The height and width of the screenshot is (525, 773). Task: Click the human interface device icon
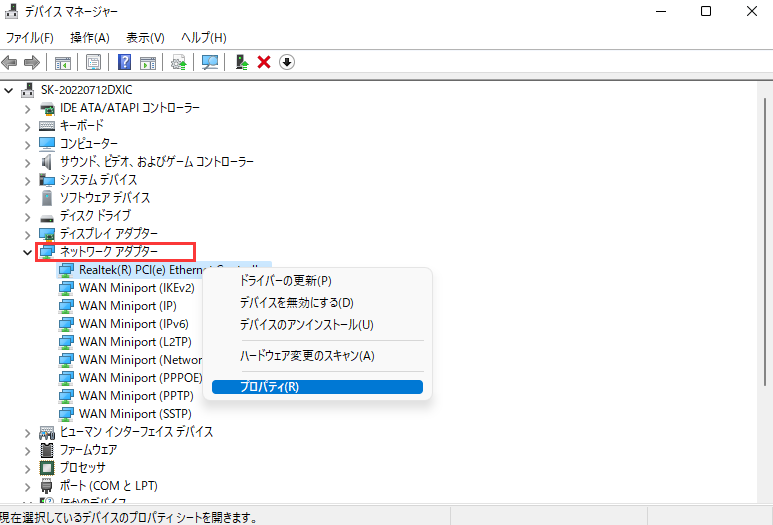point(47,432)
